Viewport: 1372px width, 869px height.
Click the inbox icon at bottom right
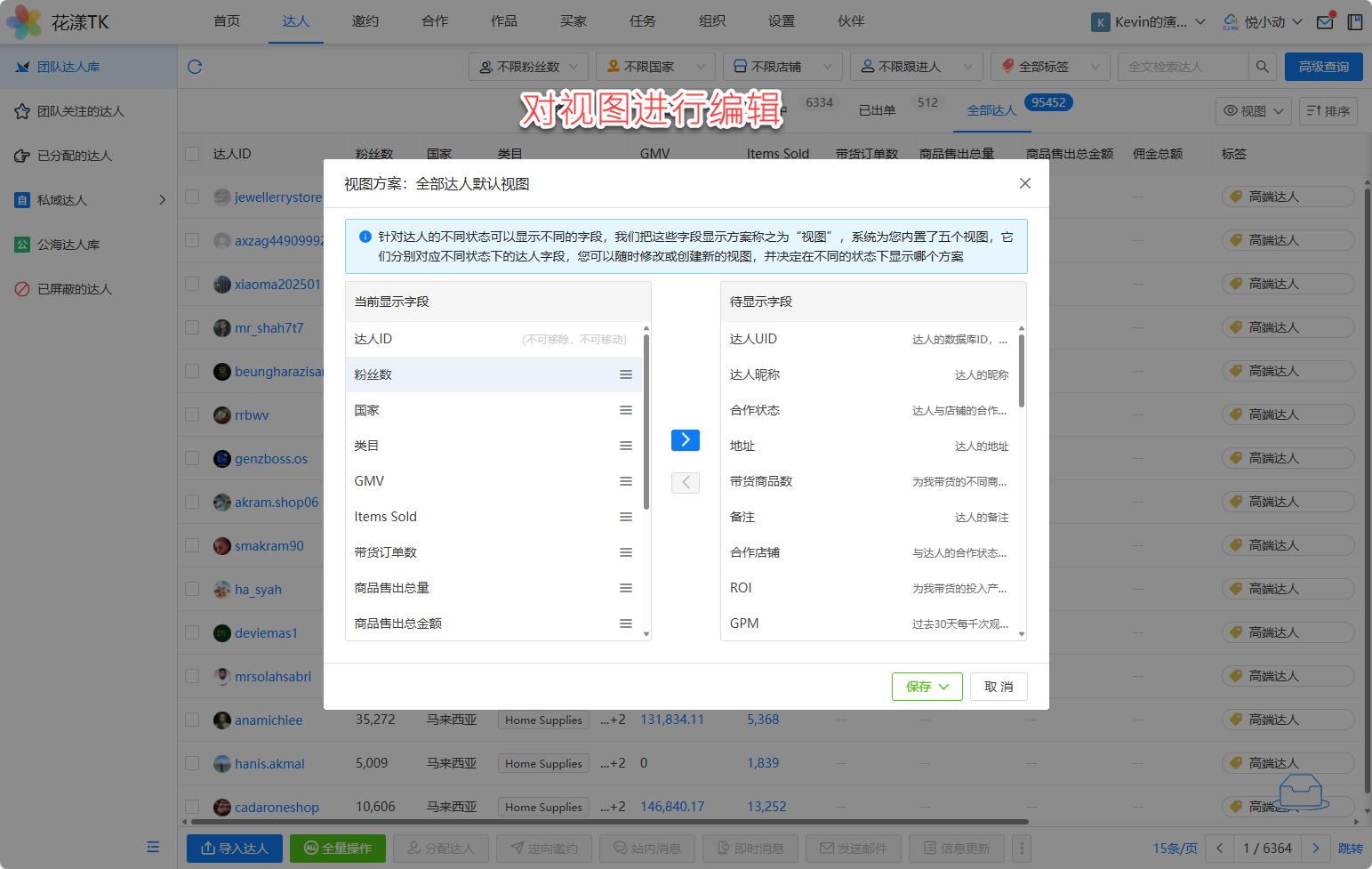pyautogui.click(x=1300, y=791)
